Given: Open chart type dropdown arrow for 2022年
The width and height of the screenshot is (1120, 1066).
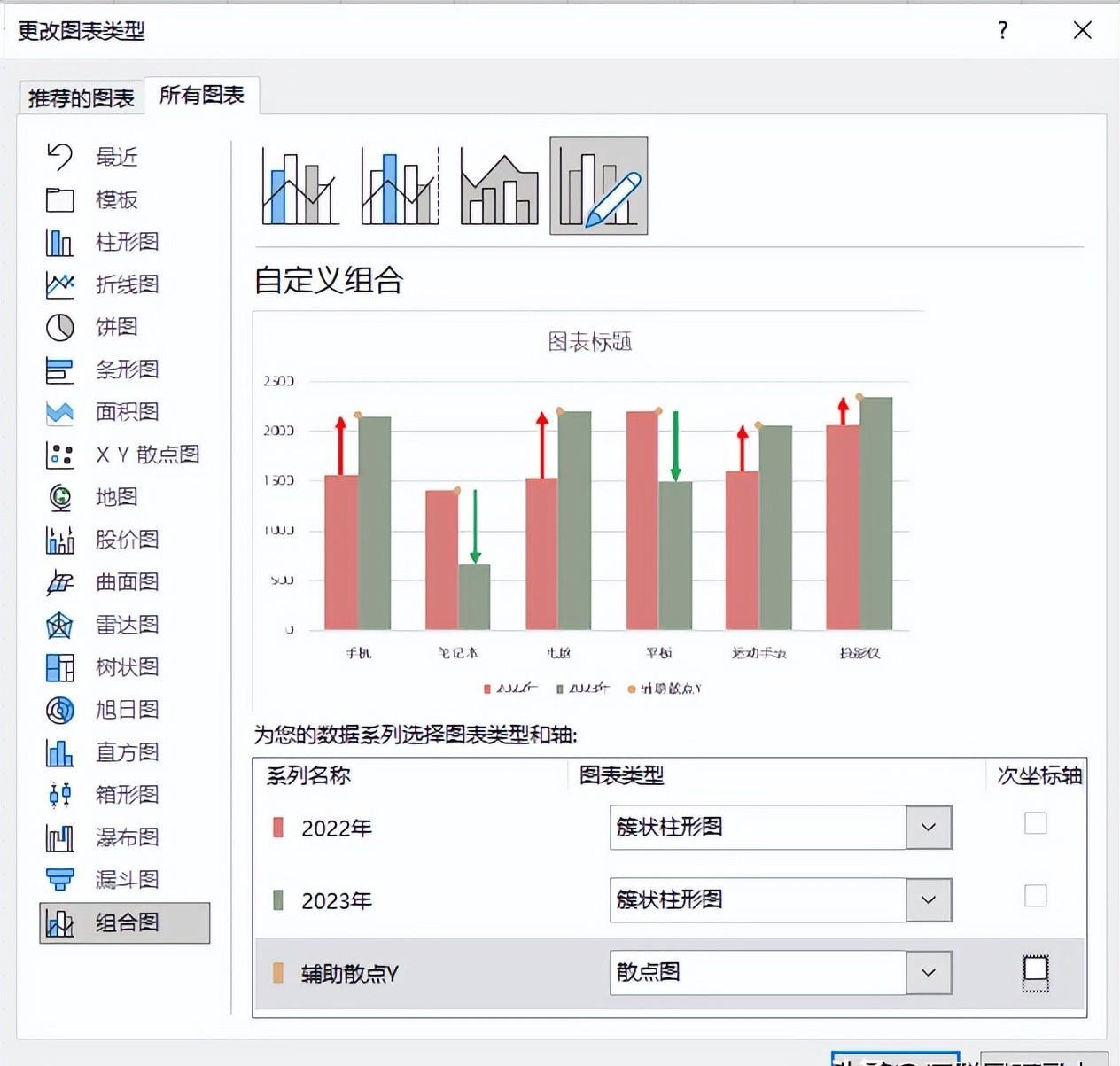Looking at the screenshot, I should point(929,828).
